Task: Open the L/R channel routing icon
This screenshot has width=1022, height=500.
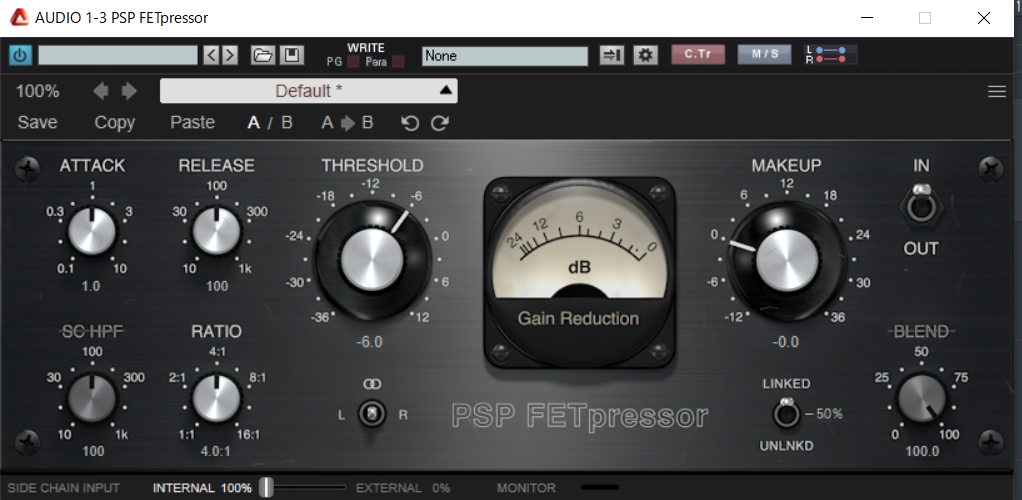Action: coord(831,55)
